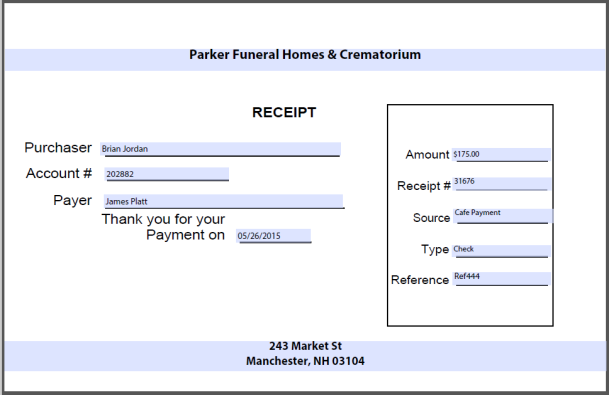Click the RECEIPT title text
Viewport: 609px width, 395px height.
pos(284,113)
